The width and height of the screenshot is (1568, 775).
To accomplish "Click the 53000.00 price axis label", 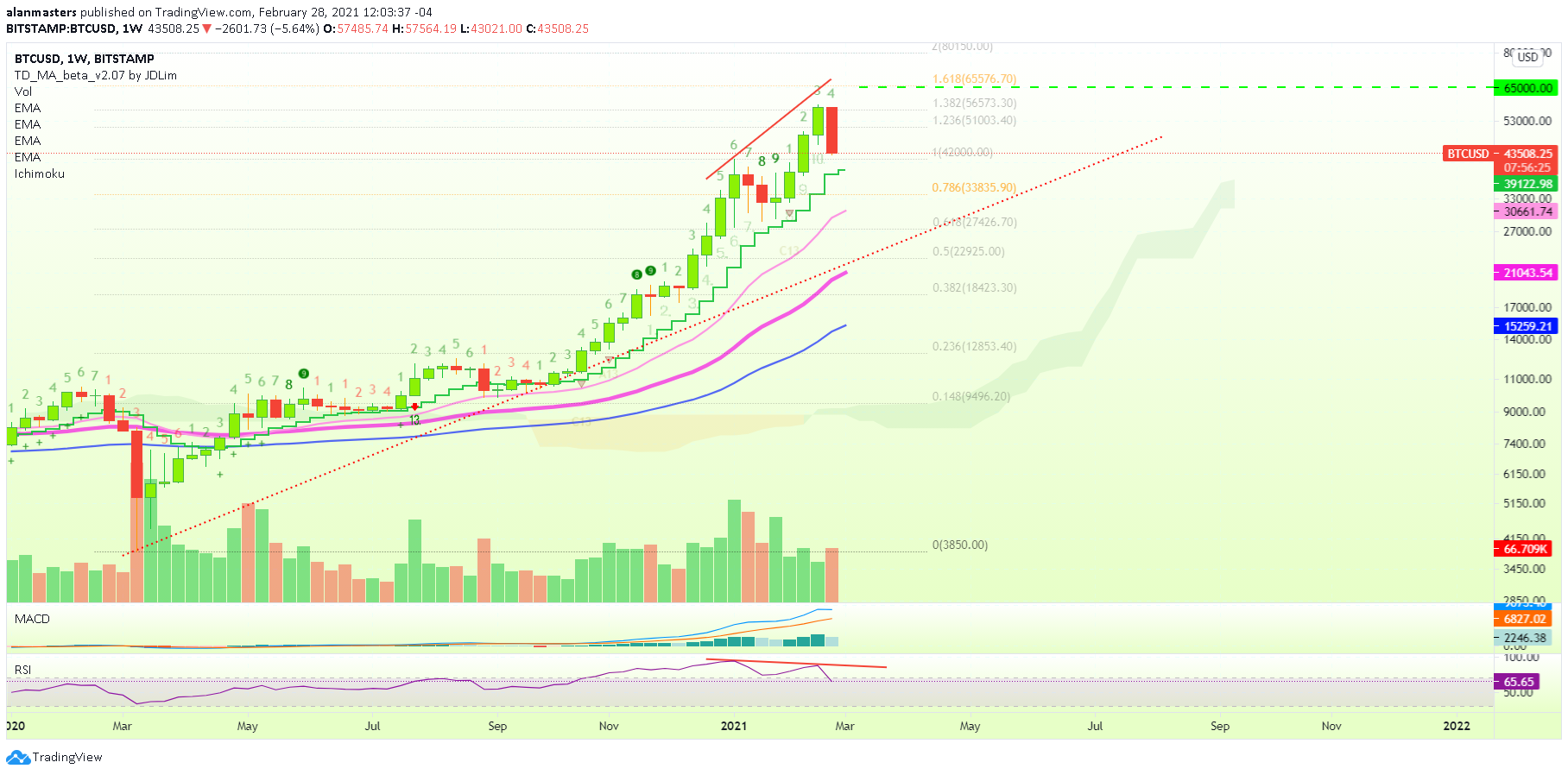I will coord(1527,121).
